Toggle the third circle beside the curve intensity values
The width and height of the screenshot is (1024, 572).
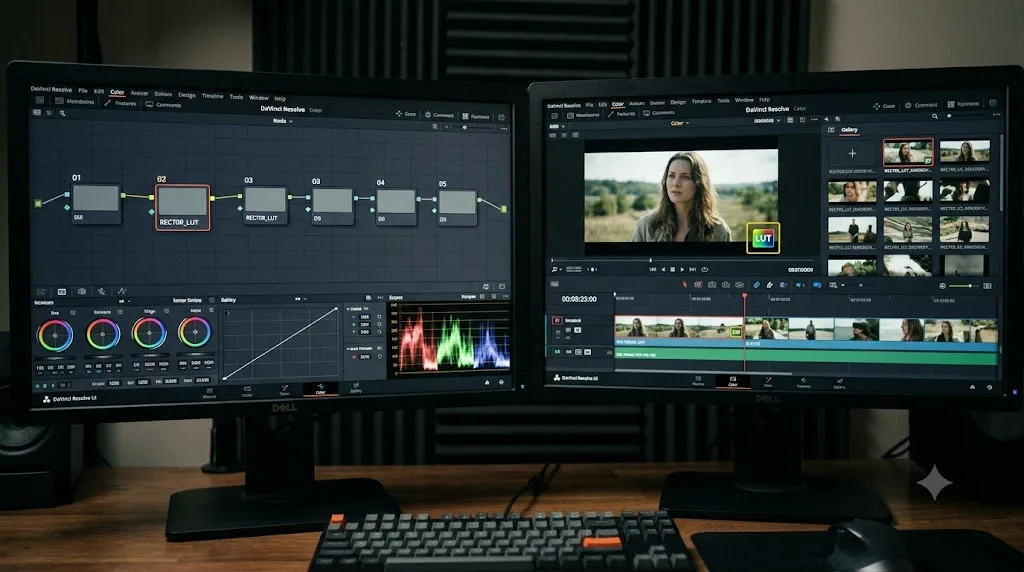(x=379, y=332)
